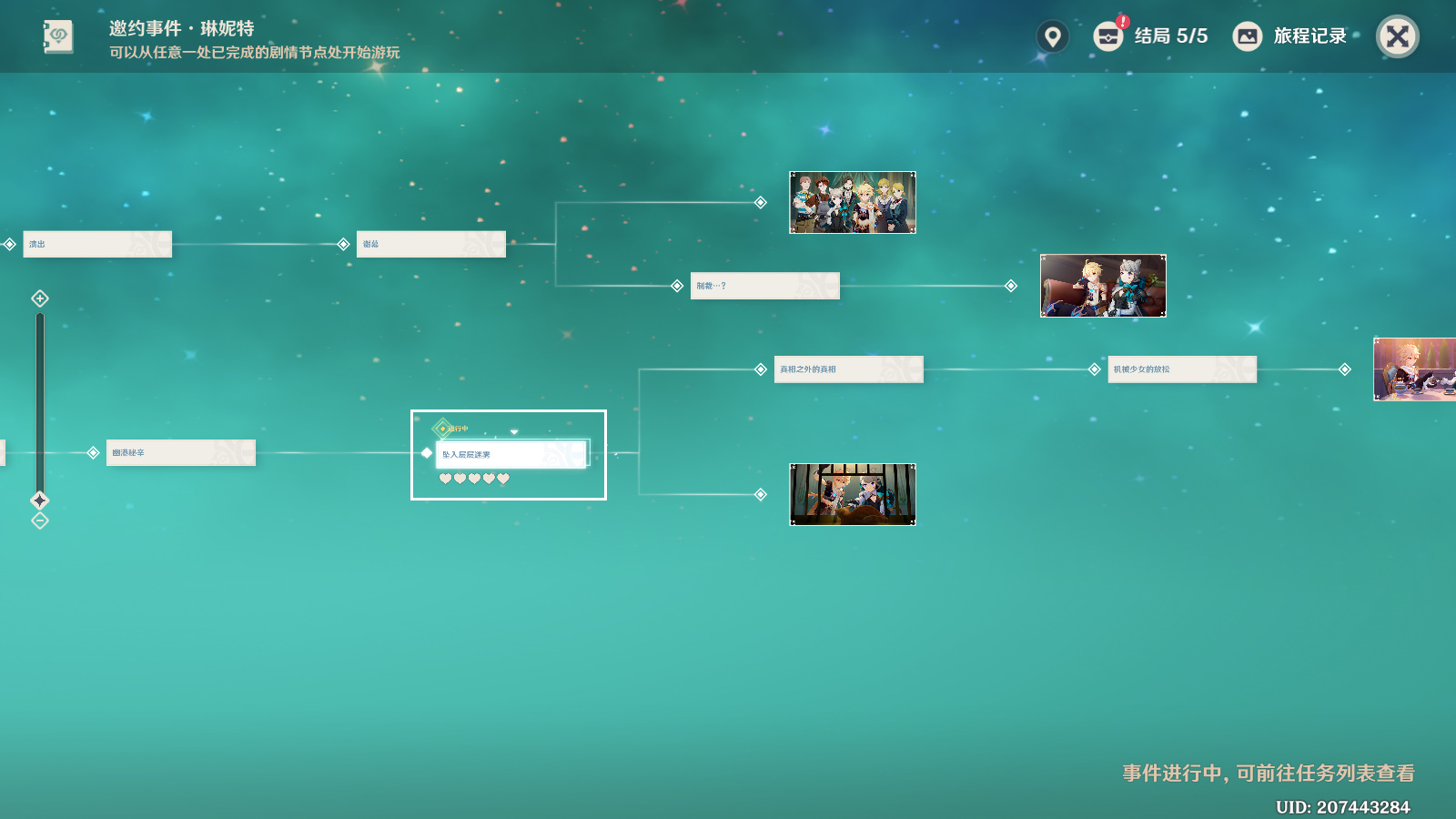Select the 真相之外的真相 story node
The image size is (1456, 819).
pos(849,369)
